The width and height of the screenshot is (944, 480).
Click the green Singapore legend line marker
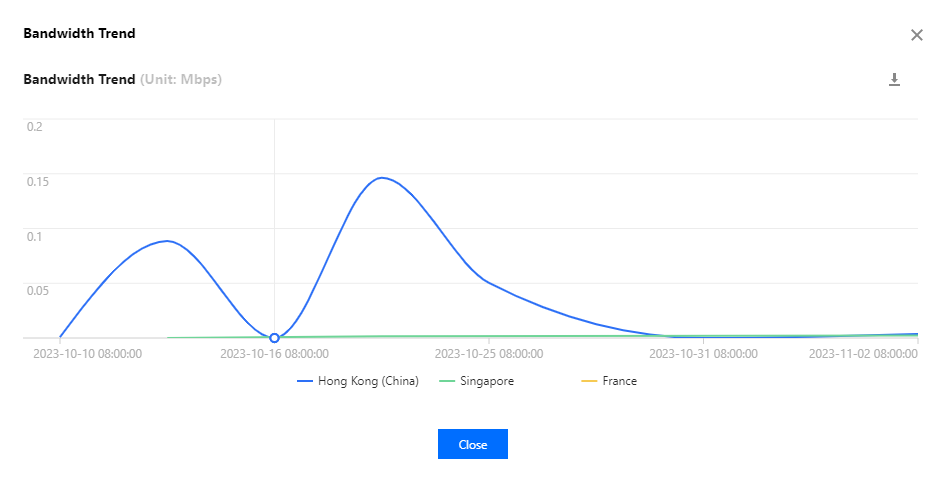tap(447, 381)
